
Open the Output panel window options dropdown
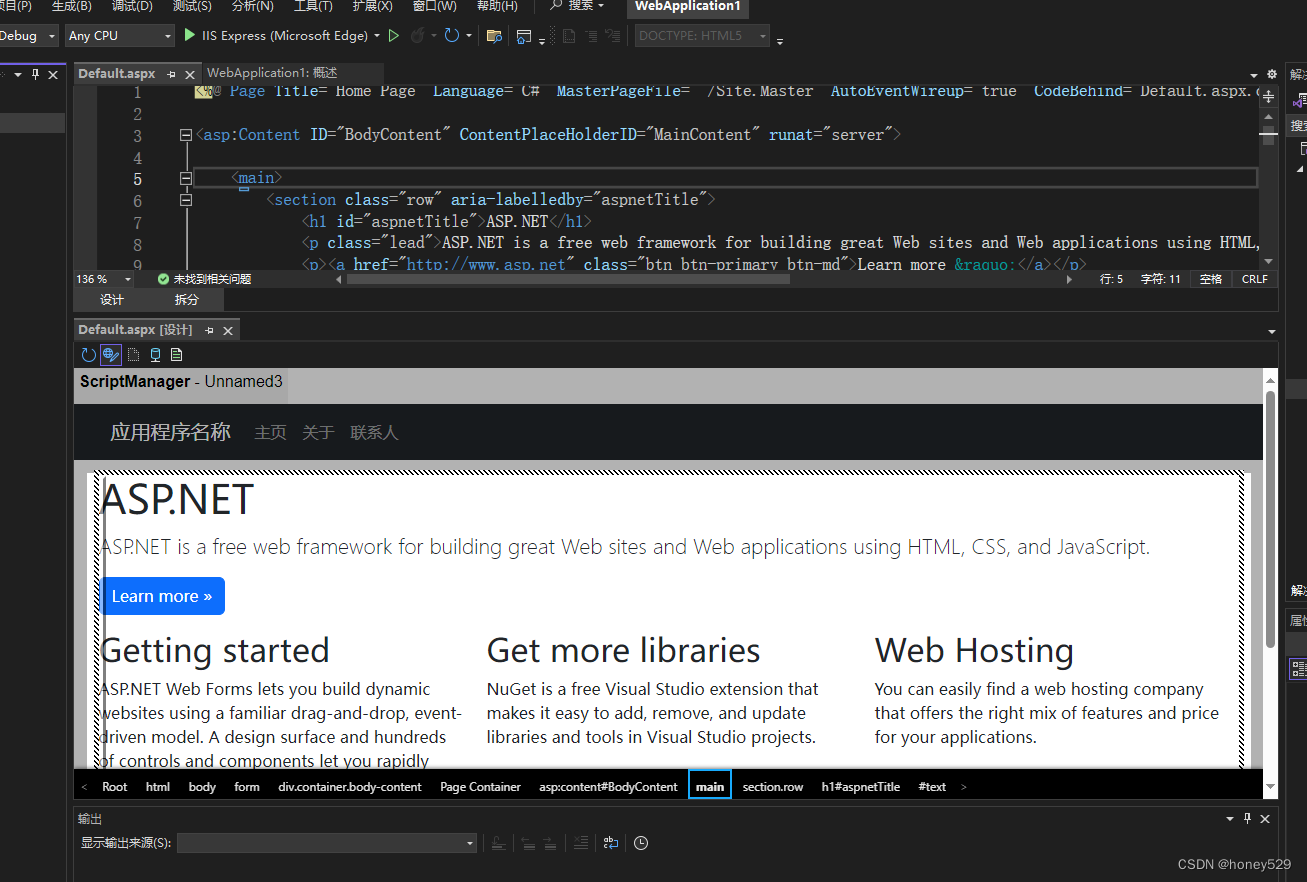[x=1230, y=818]
